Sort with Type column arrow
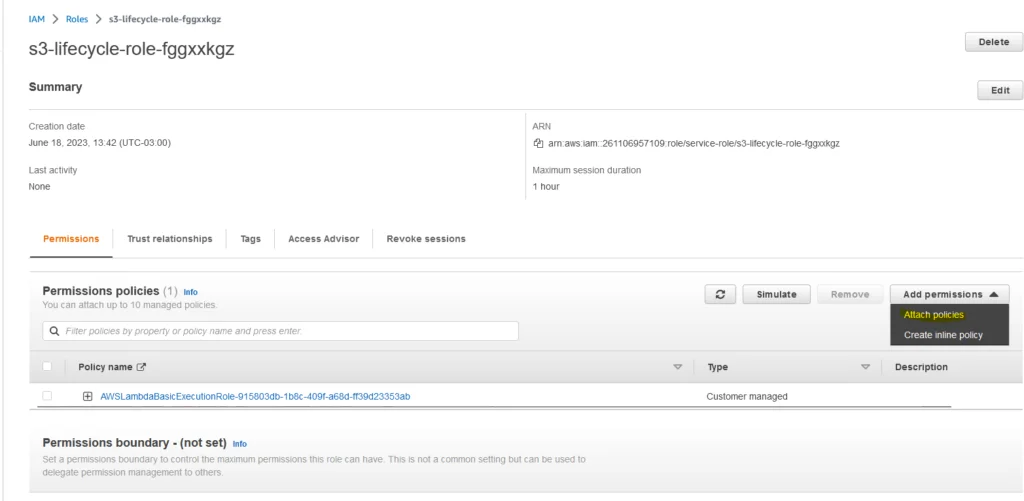Screen dimensions: 1024x501 pyautogui.click(x=865, y=367)
